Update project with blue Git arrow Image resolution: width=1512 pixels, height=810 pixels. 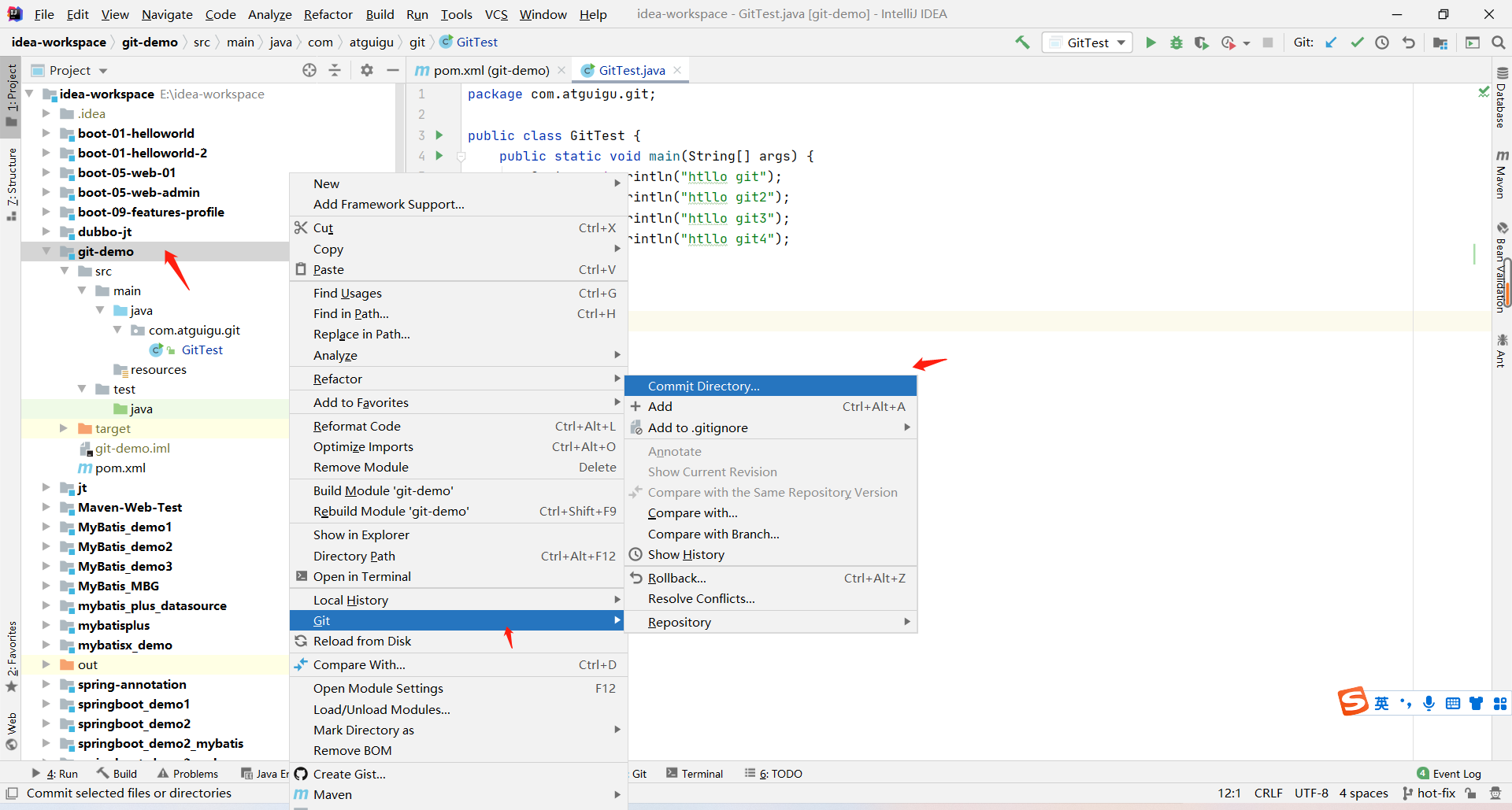(1331, 43)
